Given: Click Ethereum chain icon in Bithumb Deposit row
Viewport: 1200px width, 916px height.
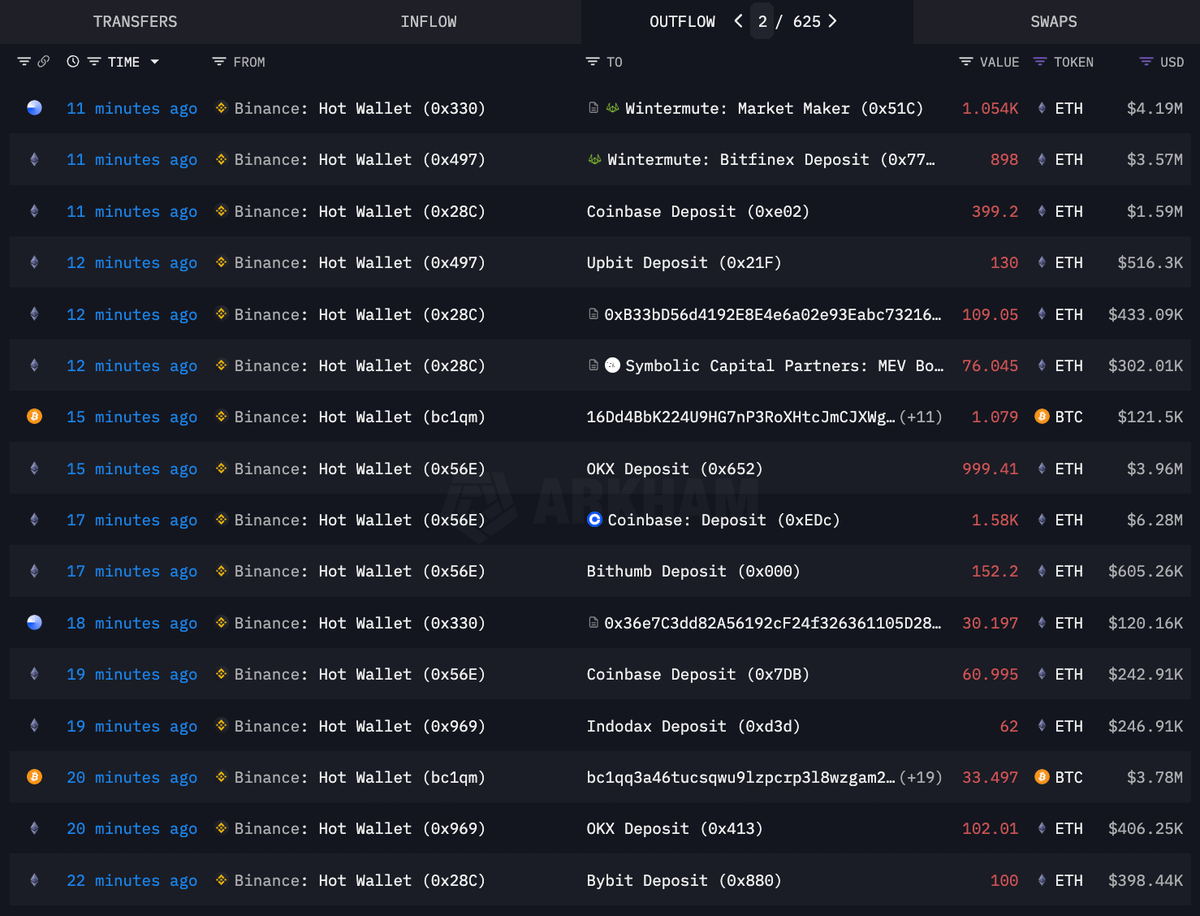Looking at the screenshot, I should click(34, 571).
